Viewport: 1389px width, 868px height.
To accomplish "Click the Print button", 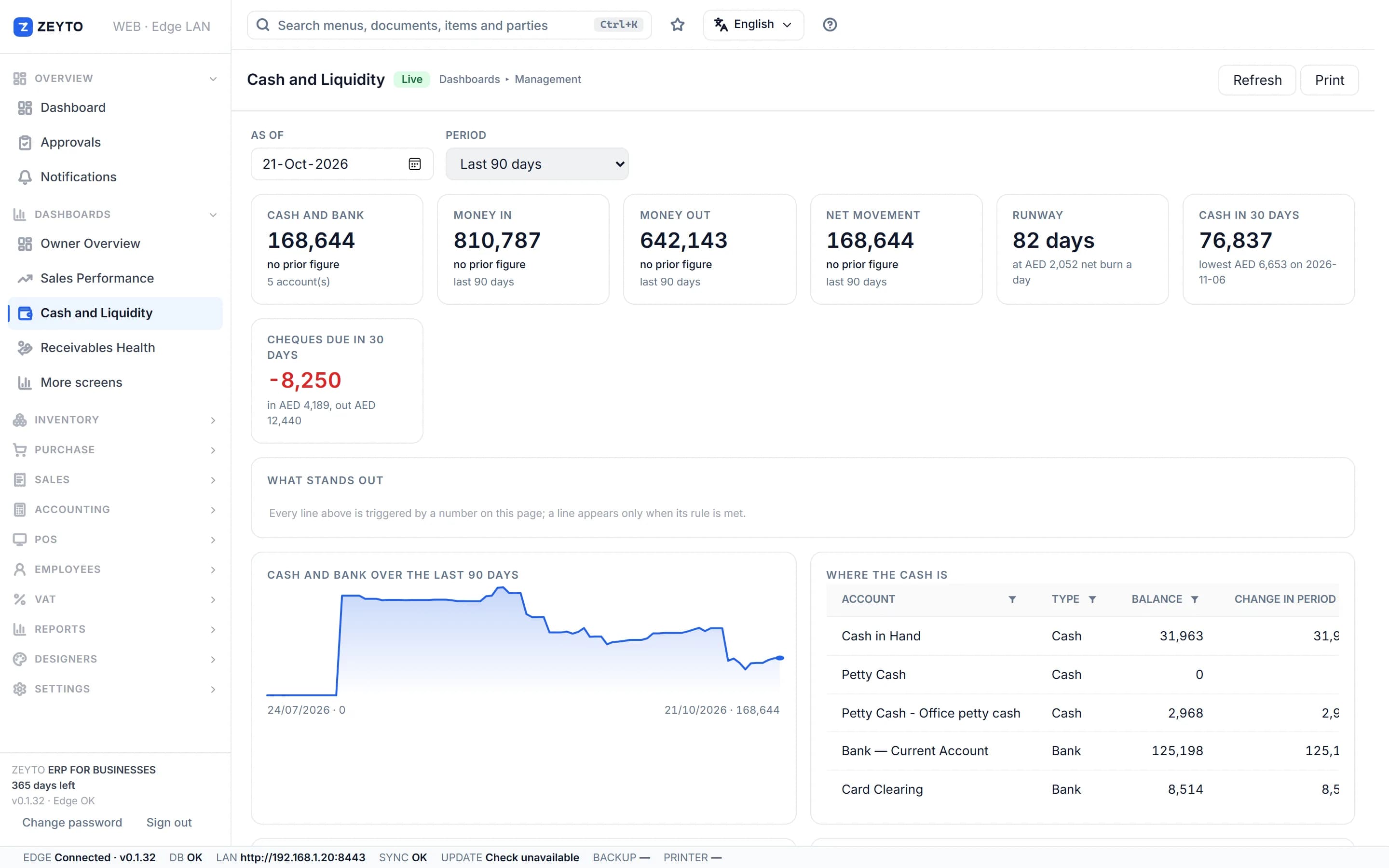I will pos(1329,80).
